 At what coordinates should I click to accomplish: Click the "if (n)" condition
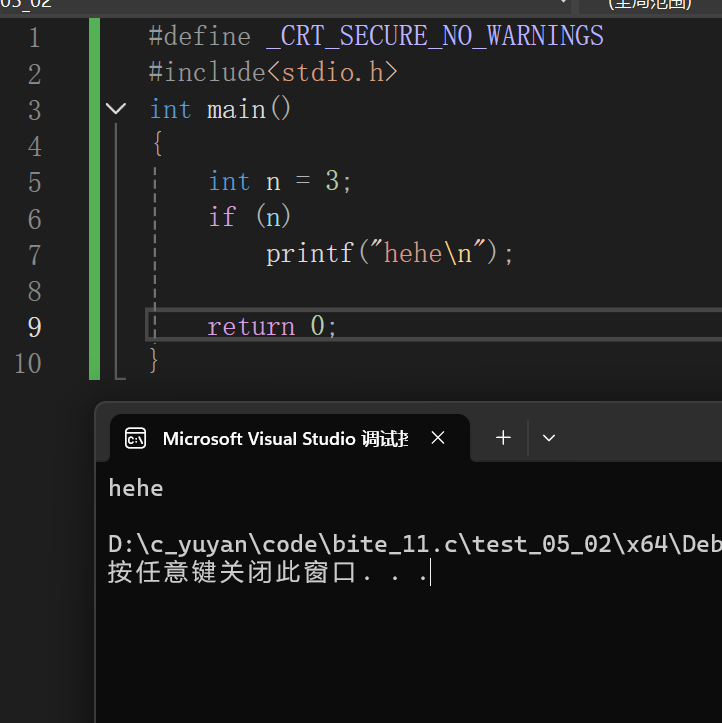249,217
